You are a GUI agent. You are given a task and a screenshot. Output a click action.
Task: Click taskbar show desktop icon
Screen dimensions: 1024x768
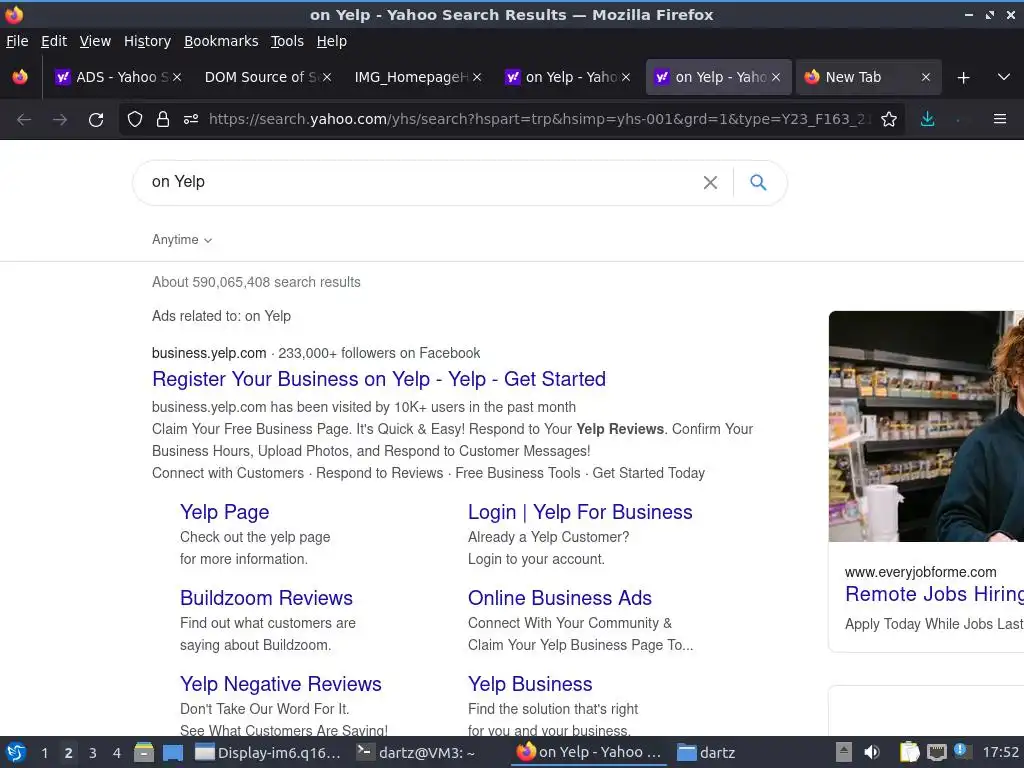[x=172, y=753]
